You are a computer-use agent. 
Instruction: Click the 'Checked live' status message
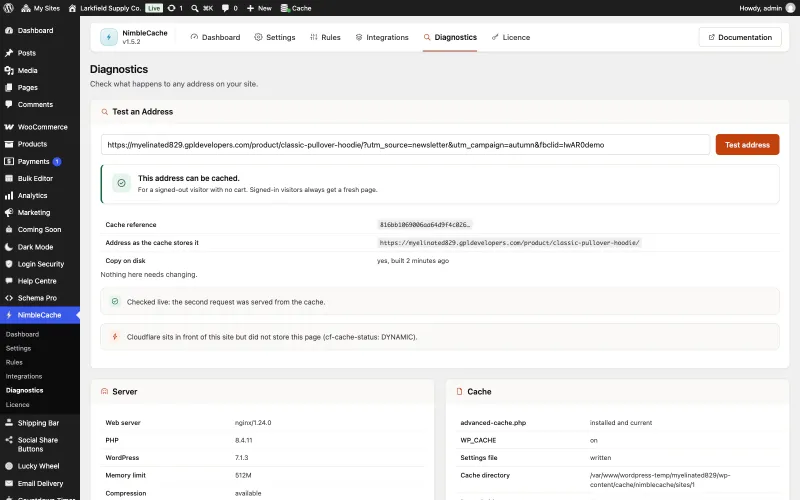pos(440,302)
